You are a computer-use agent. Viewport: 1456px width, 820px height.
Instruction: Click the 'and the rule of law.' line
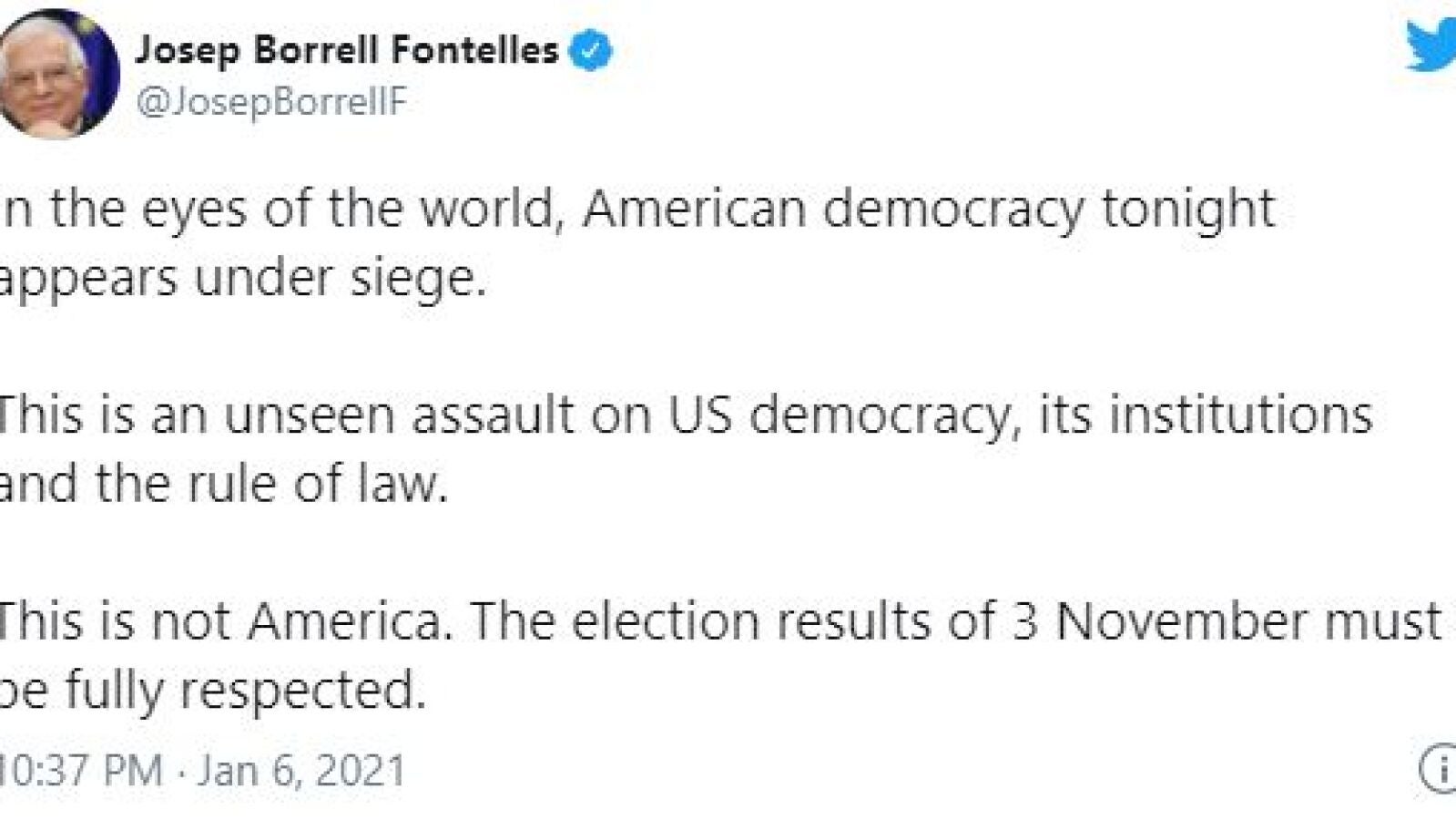click(x=224, y=484)
